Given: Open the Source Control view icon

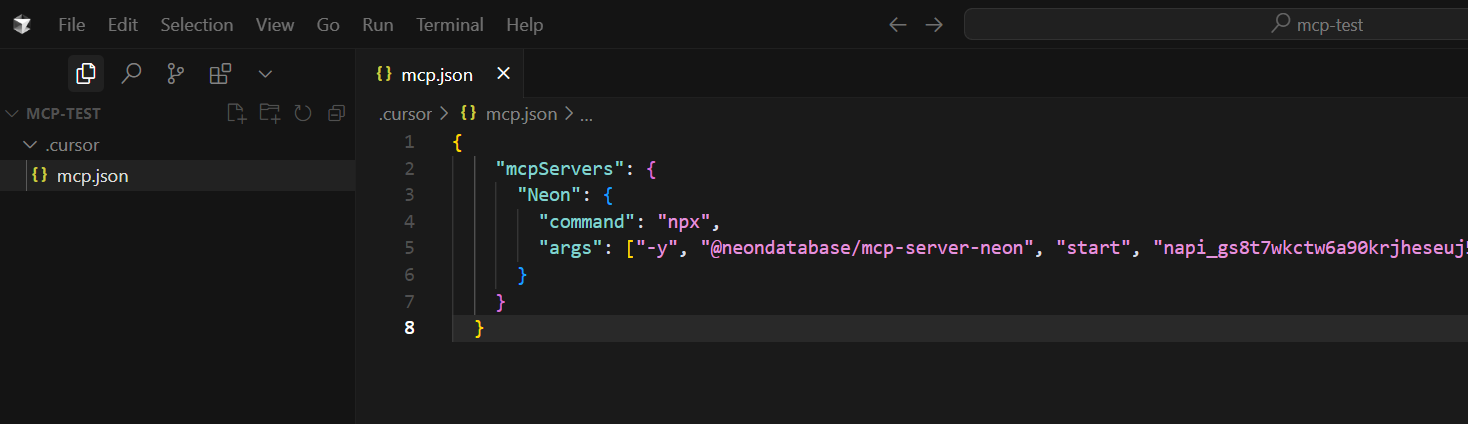Looking at the screenshot, I should [x=176, y=73].
